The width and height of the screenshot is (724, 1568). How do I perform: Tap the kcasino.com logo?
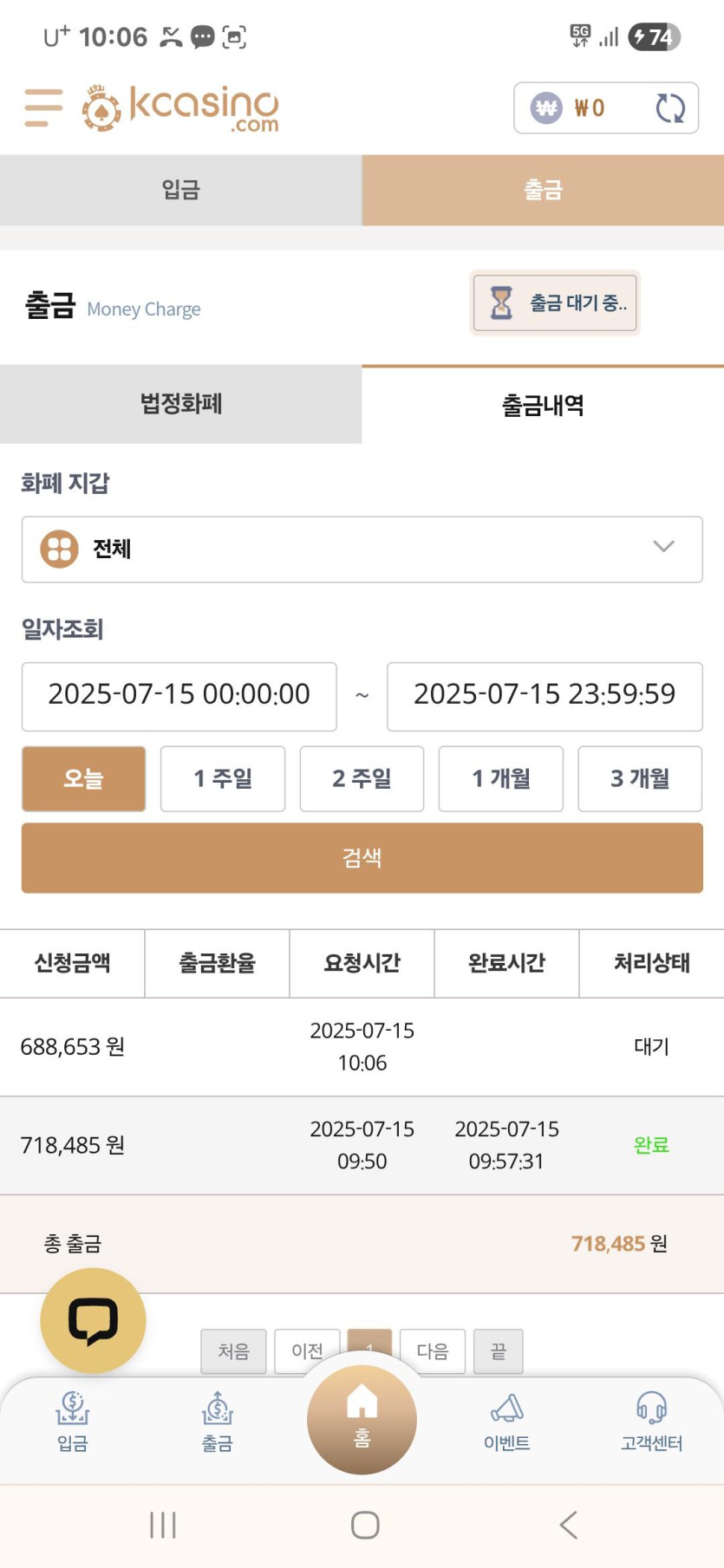click(180, 108)
